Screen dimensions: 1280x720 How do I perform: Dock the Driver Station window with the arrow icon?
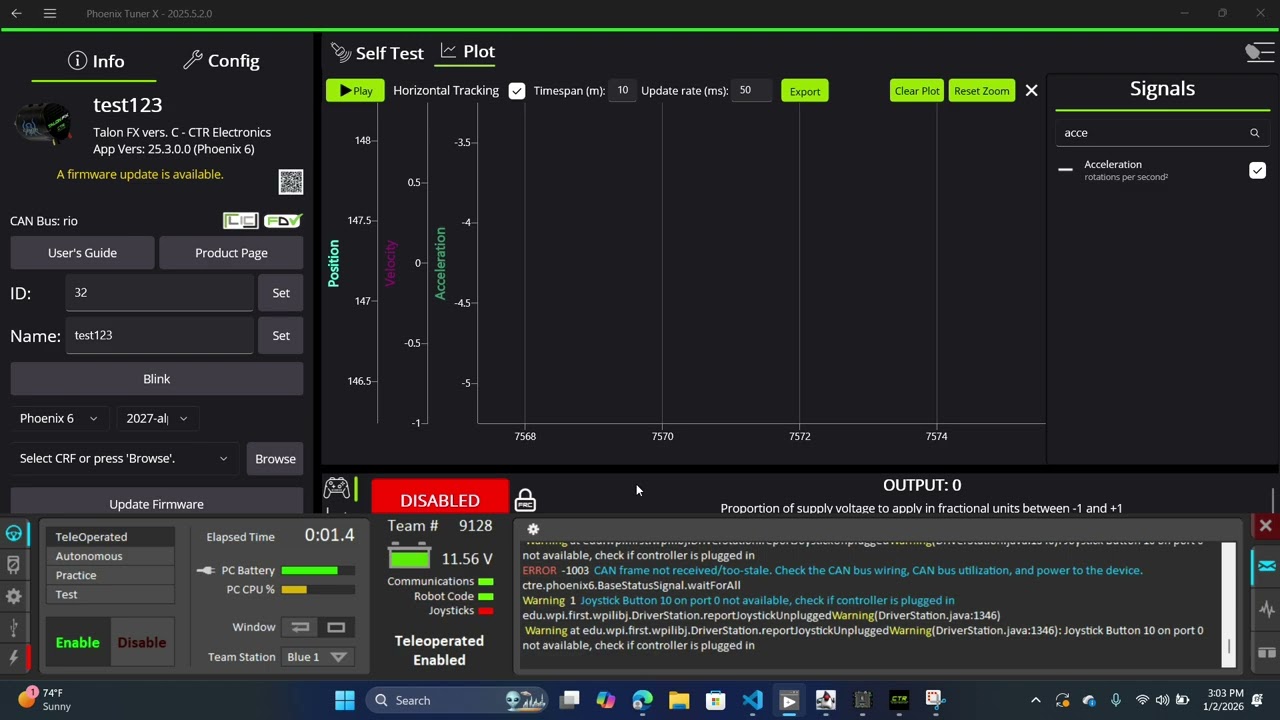pyautogui.click(x=300, y=627)
